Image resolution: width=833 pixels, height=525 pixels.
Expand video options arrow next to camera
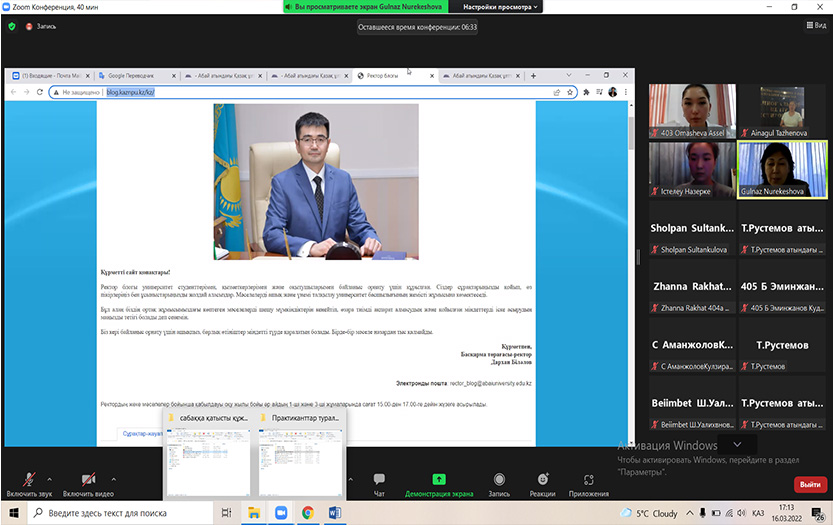point(113,478)
